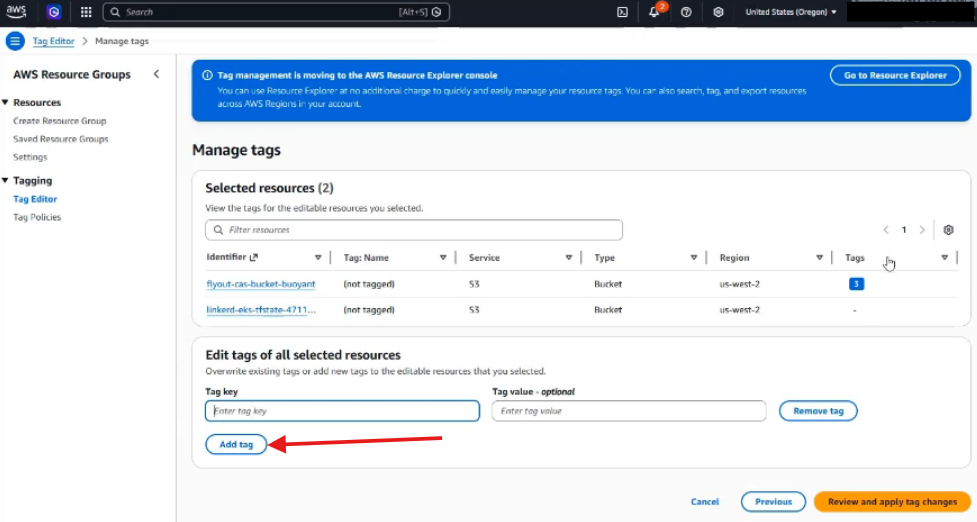The image size is (977, 522).
Task: Open the flyout-cas-bucket-buoyant resource link
Action: click(260, 284)
